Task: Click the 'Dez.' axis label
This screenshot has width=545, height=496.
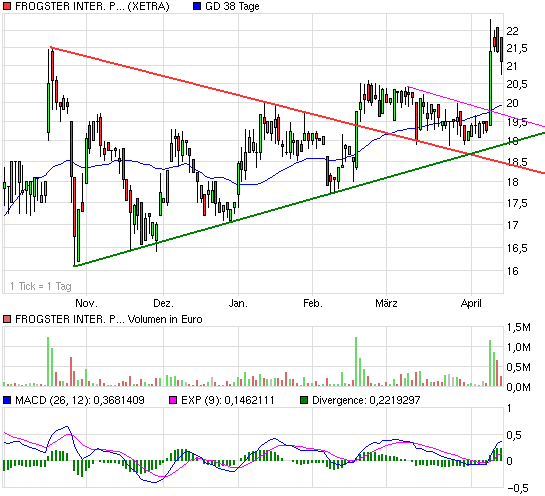Action: click(163, 303)
